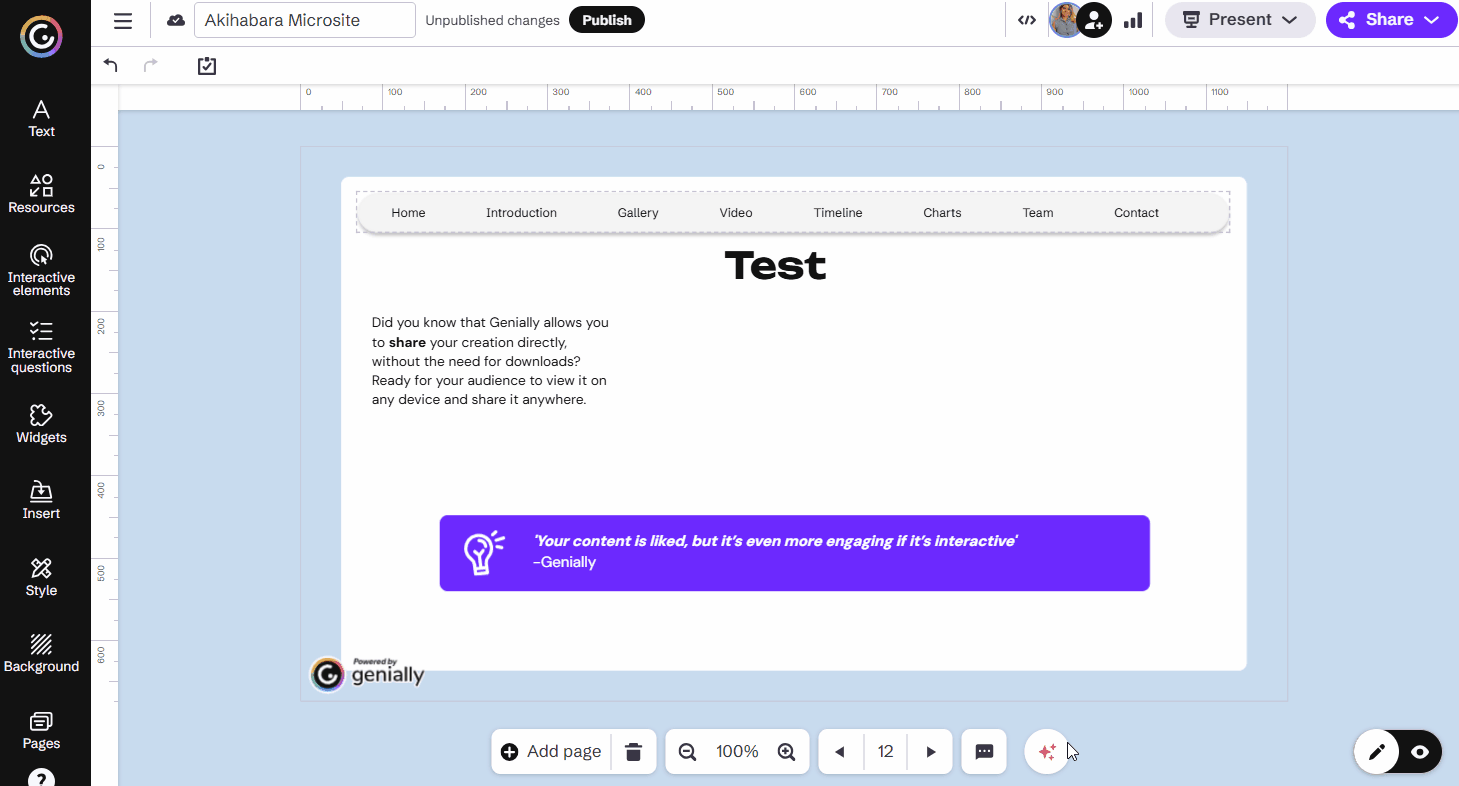The image size is (1459, 786).
Task: Select the 'Unpublished changes' status text
Action: pos(492,20)
